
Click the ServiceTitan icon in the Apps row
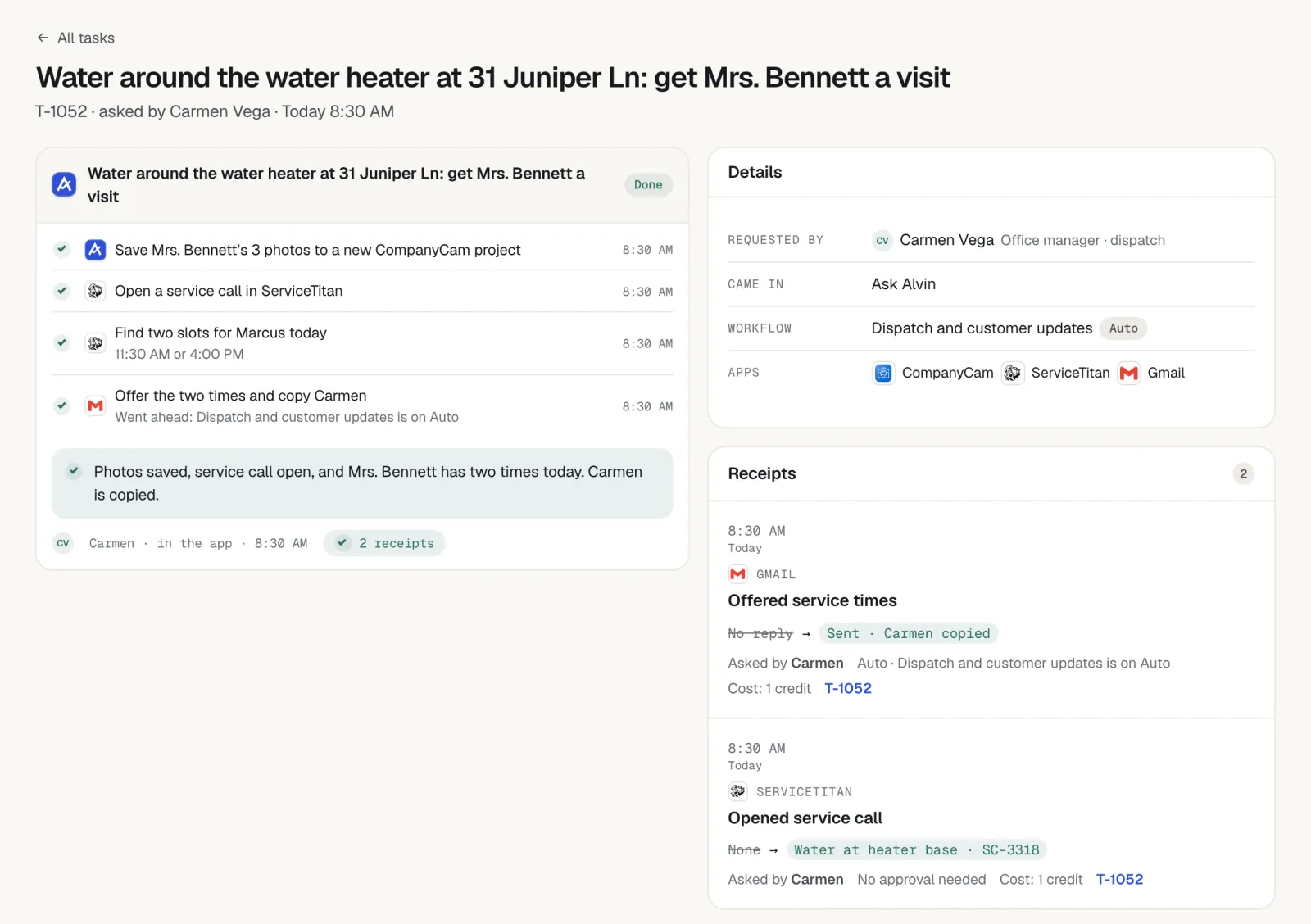pos(1013,373)
